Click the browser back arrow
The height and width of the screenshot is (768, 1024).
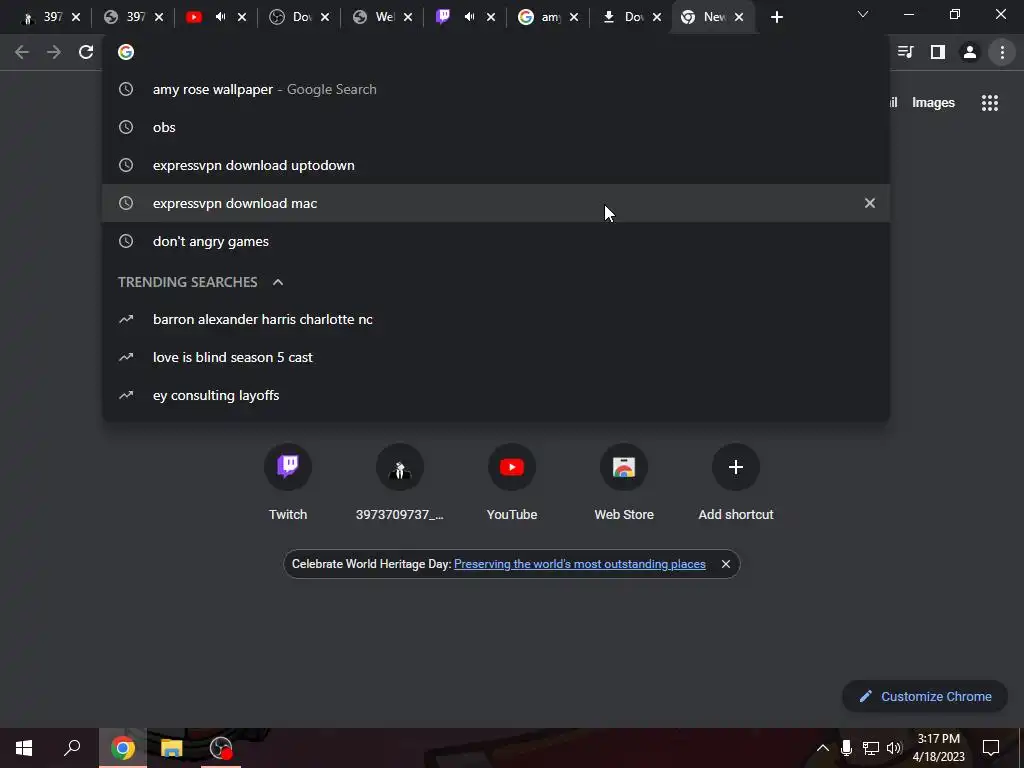(22, 52)
